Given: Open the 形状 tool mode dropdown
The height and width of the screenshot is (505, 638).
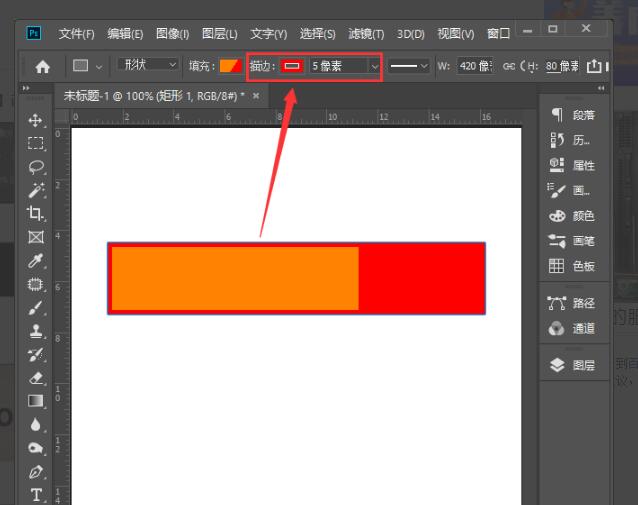Looking at the screenshot, I should pyautogui.click(x=147, y=65).
